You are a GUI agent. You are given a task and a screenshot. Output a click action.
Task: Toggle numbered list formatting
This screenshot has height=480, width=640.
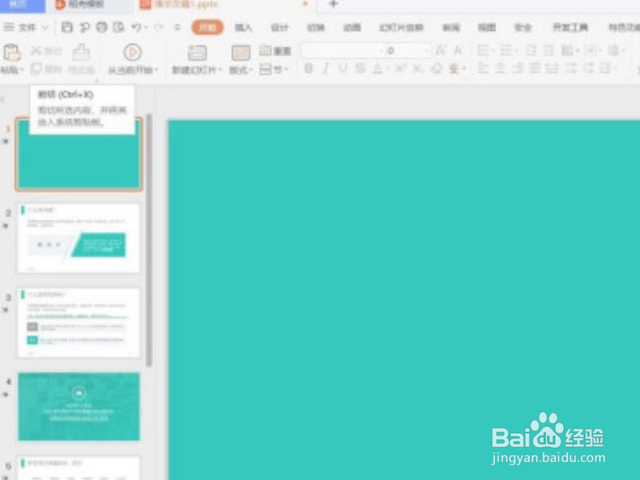pyautogui.click(x=506, y=50)
